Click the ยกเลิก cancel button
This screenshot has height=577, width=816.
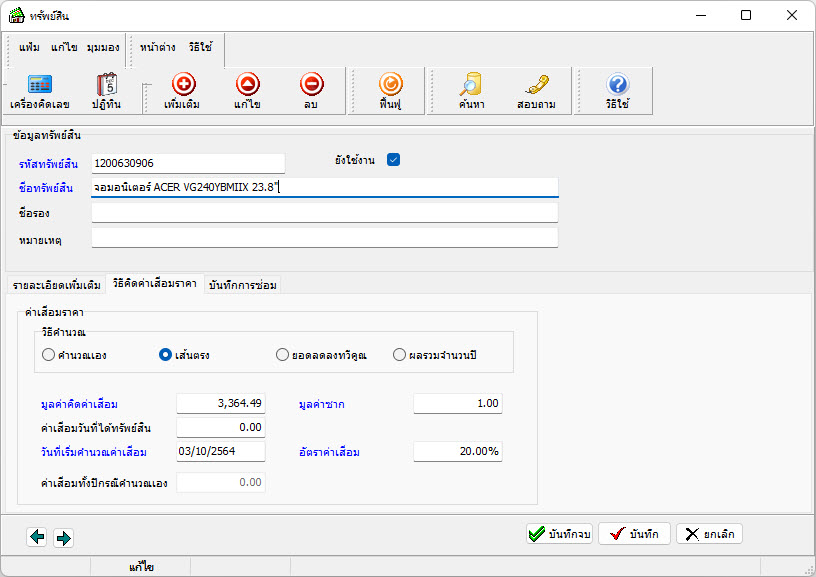coord(711,533)
